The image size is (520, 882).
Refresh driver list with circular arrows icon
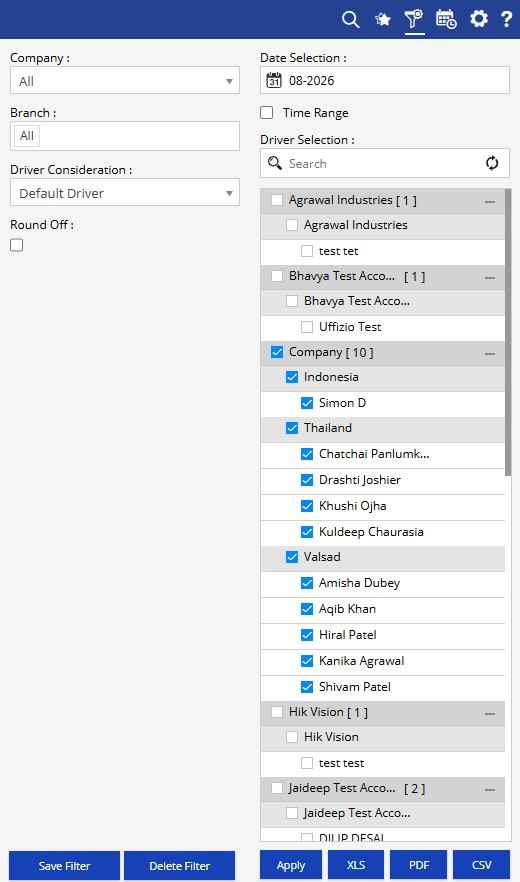[492, 163]
